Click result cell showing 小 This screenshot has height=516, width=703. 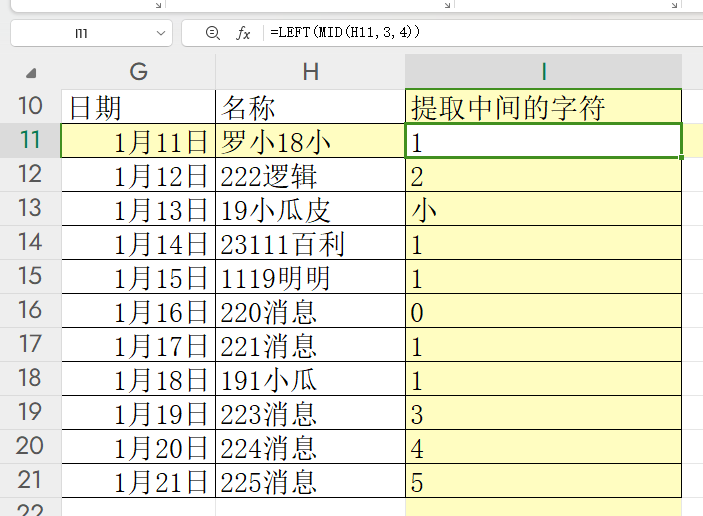point(543,209)
